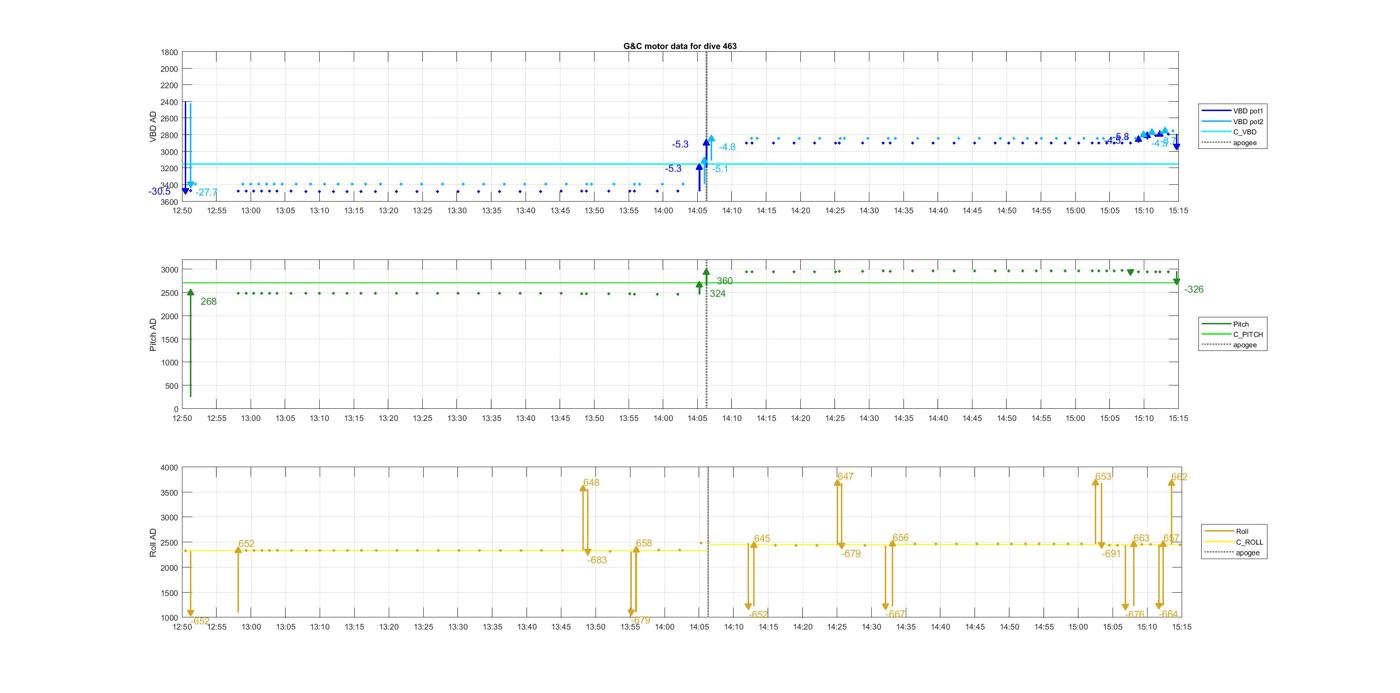Select "Roll" legend entry
Viewport: 1400px width, 693px height.
tap(1242, 532)
